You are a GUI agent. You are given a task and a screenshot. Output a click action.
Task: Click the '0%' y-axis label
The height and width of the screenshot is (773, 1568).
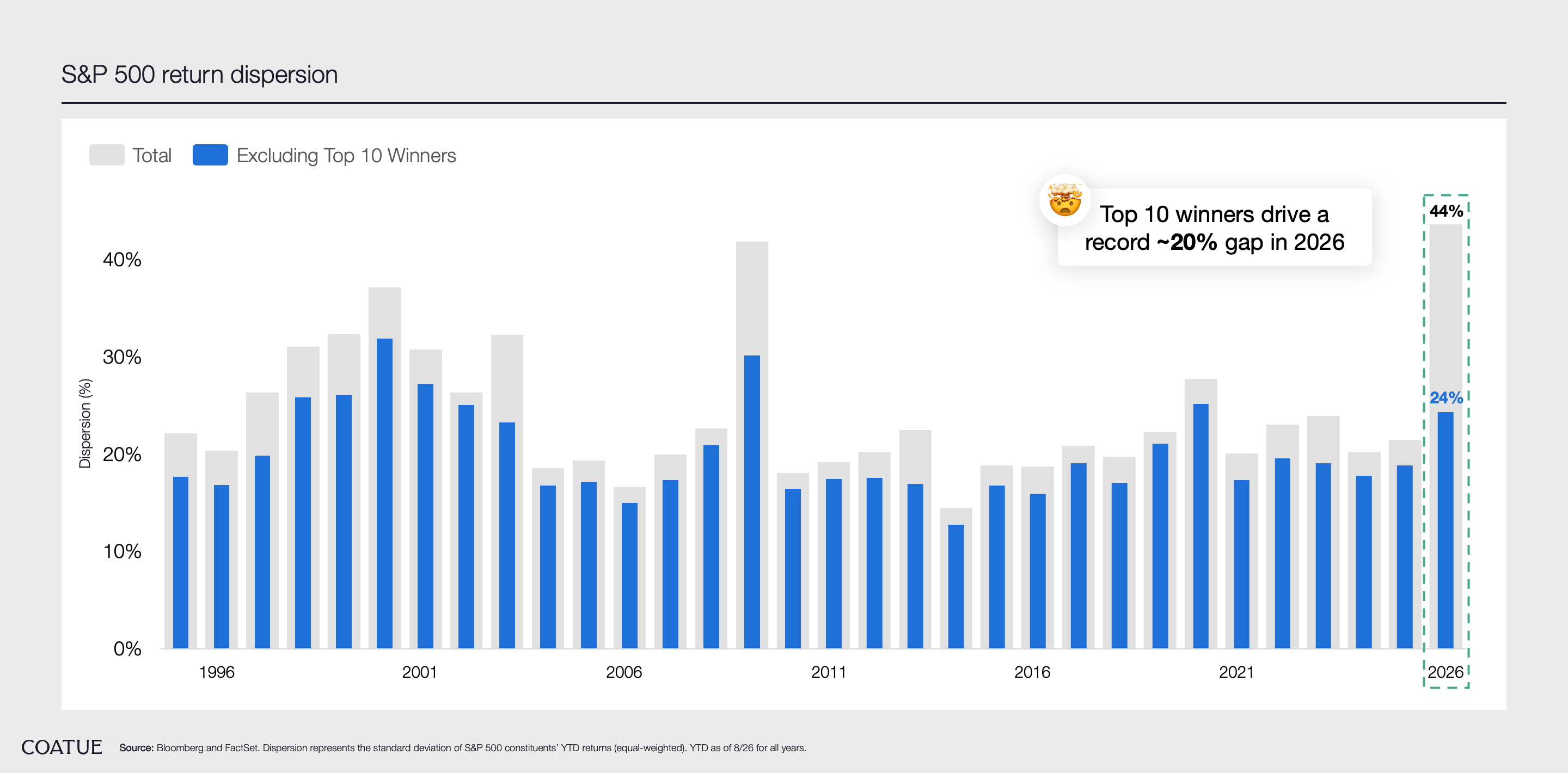click(x=127, y=649)
